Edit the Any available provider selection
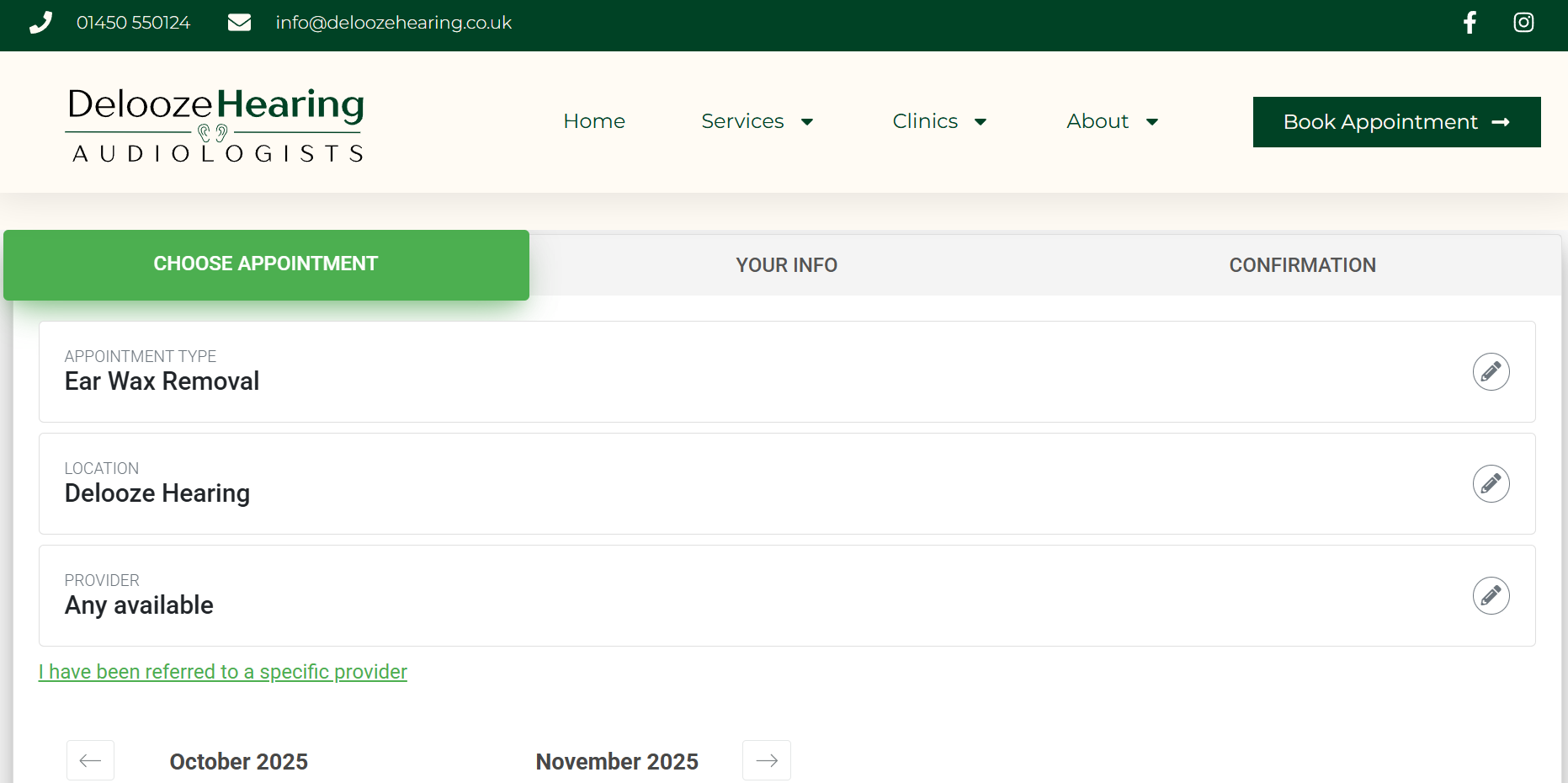 (x=1490, y=595)
